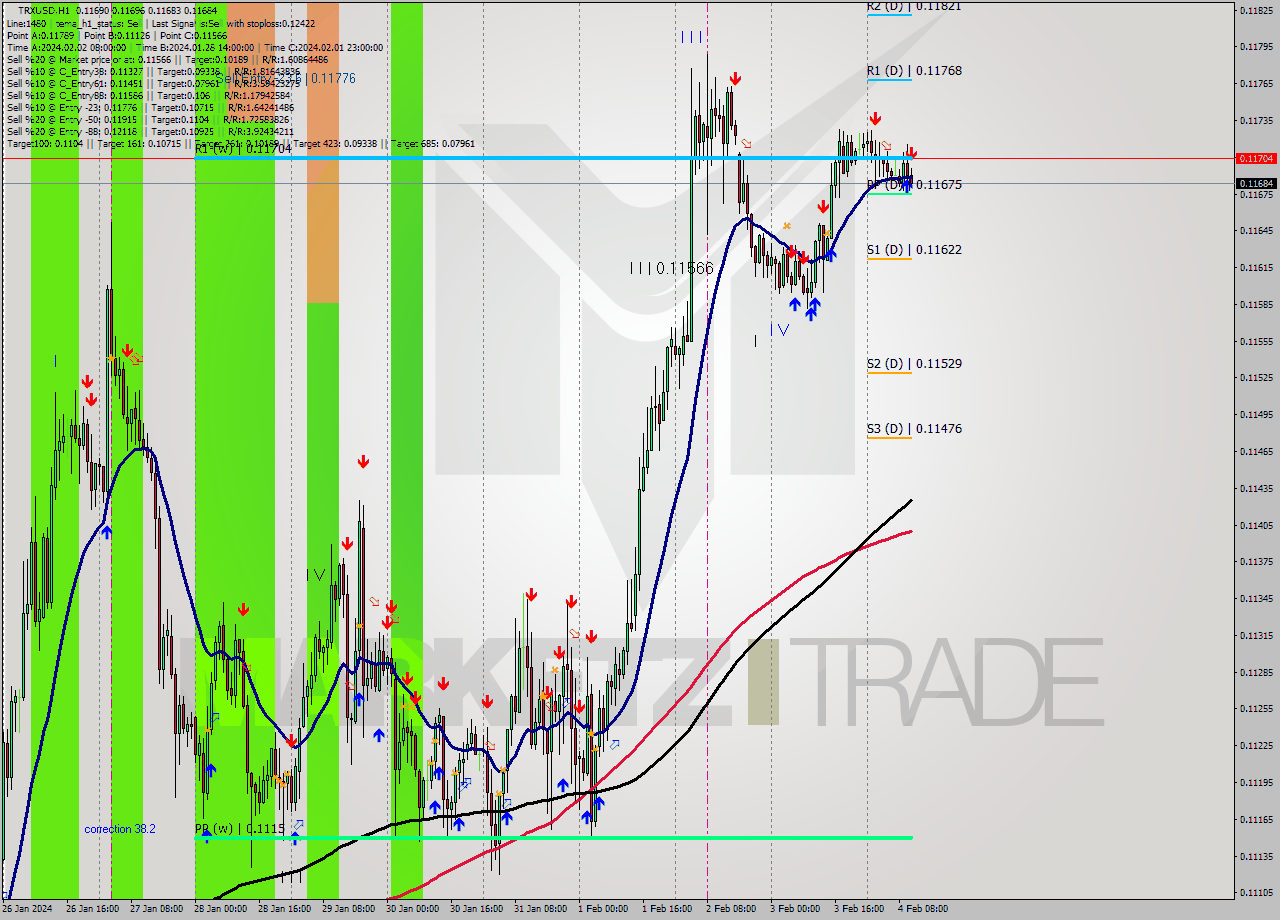This screenshot has height=920, width=1280.
Task: Click the 0.11165 price on the scale
Action: tap(1255, 819)
